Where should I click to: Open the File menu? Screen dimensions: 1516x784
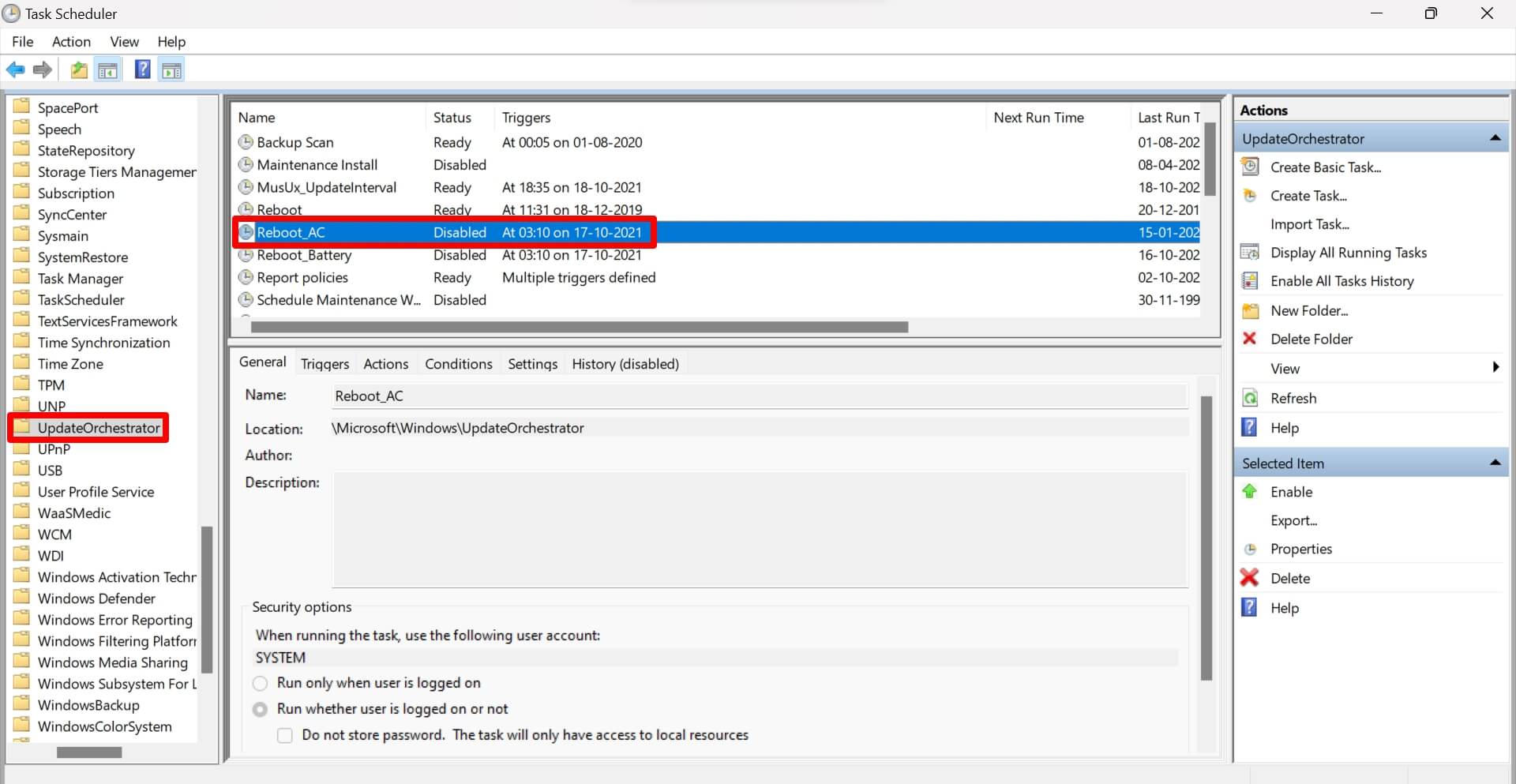coord(23,41)
